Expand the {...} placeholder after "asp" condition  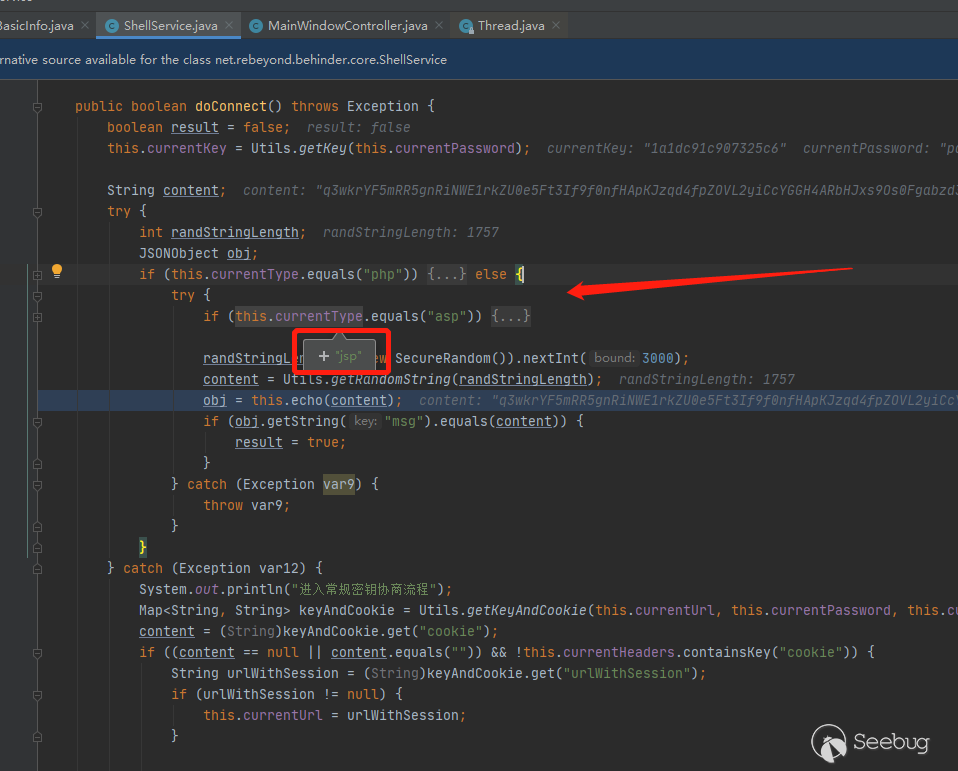pos(511,316)
